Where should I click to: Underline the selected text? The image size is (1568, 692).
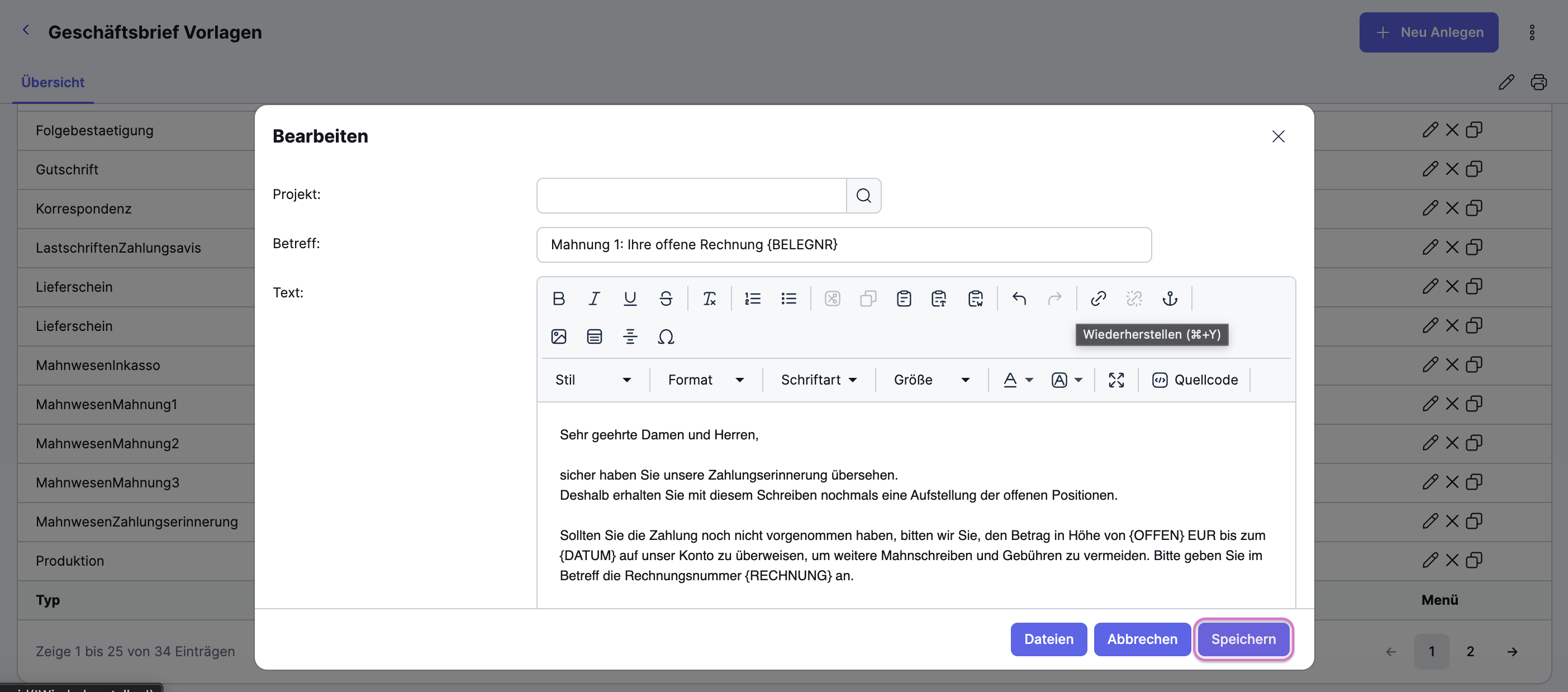click(x=630, y=298)
